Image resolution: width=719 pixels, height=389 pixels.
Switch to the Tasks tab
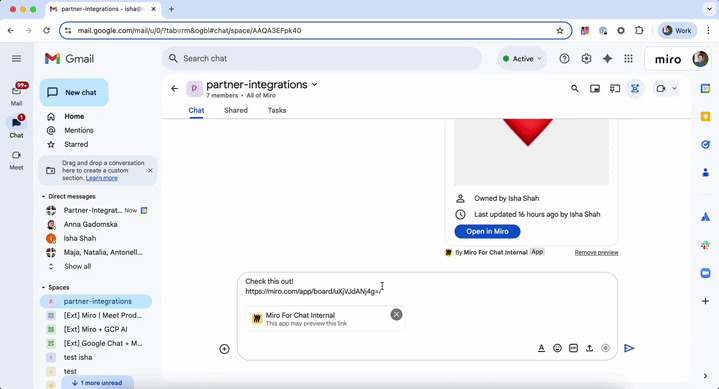coord(277,110)
